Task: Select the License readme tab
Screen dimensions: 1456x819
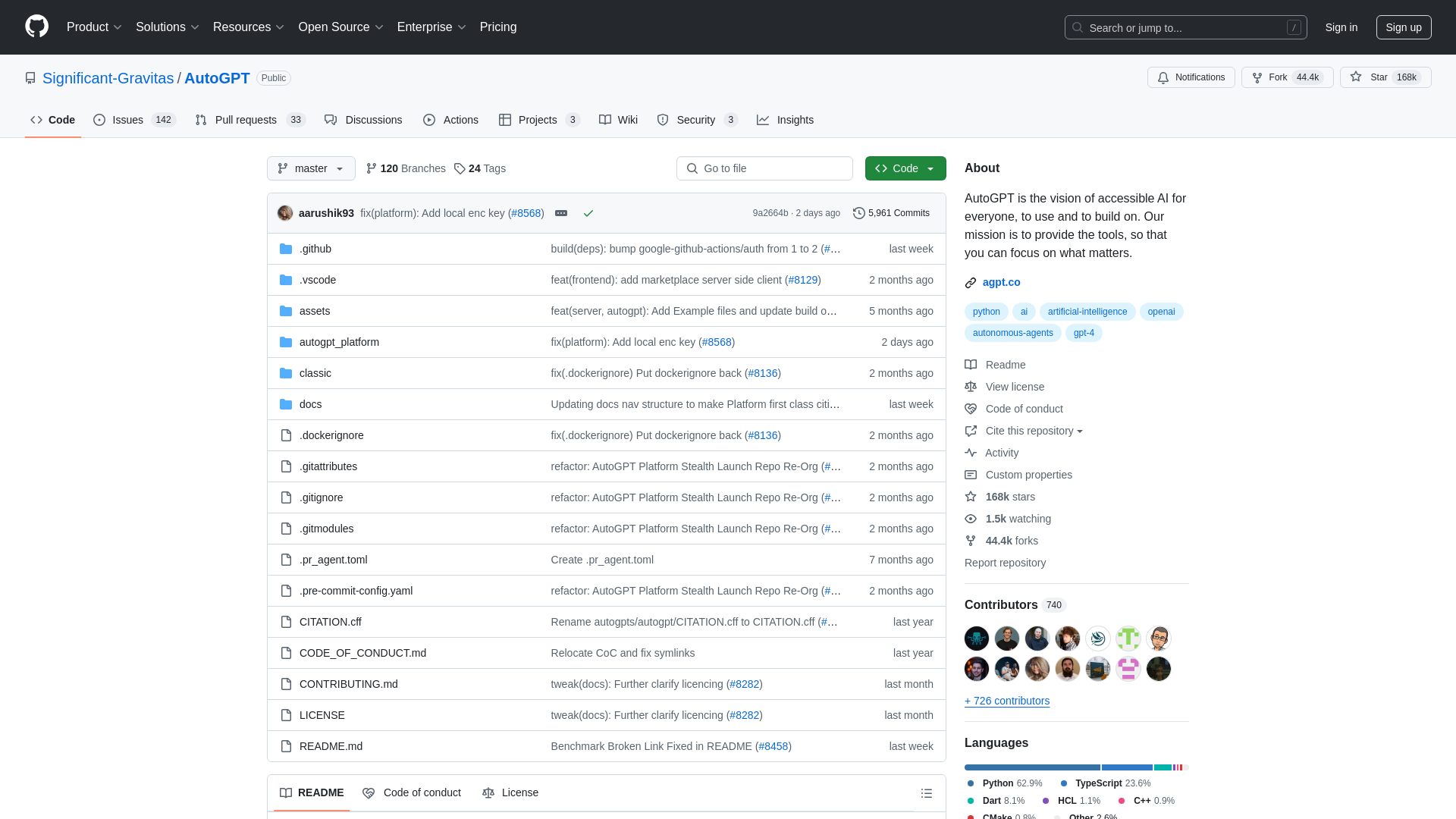Action: pyautogui.click(x=510, y=793)
